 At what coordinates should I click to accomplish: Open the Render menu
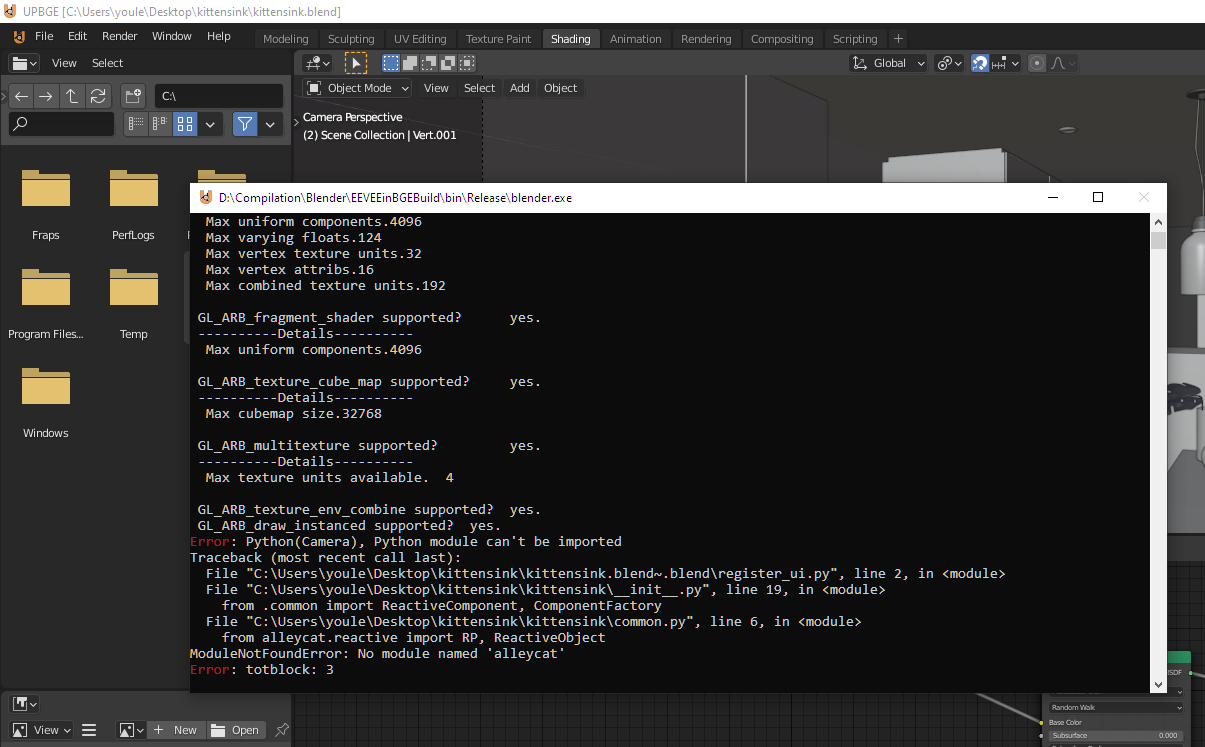click(x=120, y=36)
